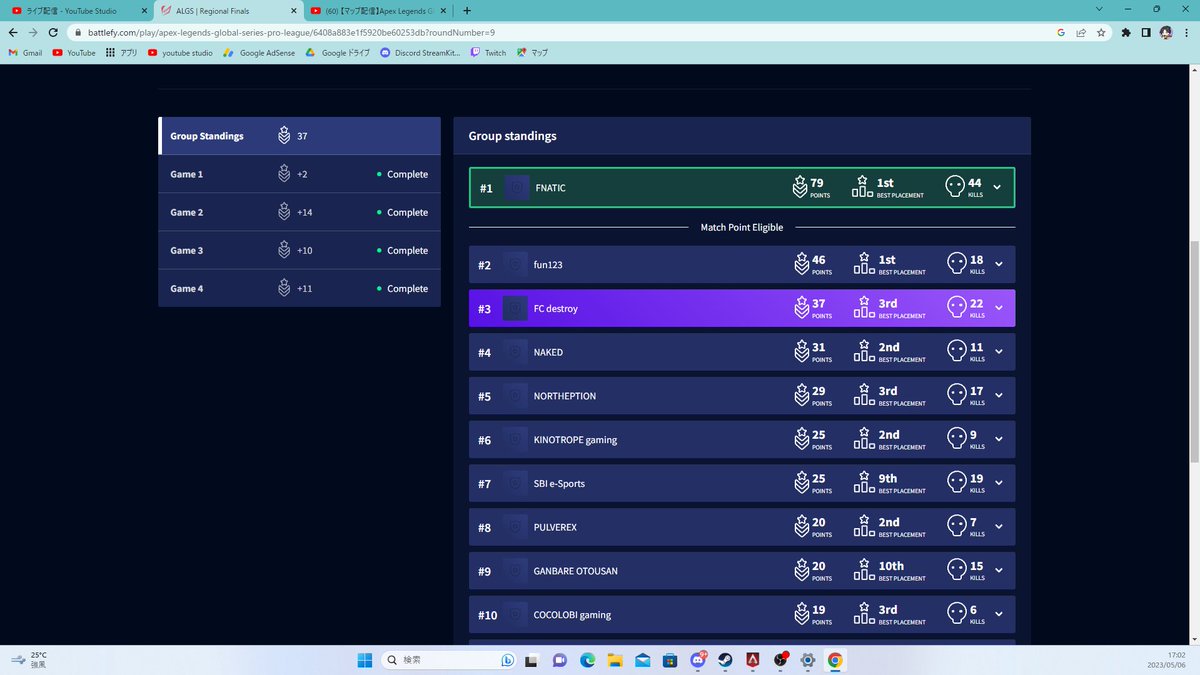The image size is (1200, 675).
Task: Open the youtube studio bookmark
Action: click(x=180, y=53)
